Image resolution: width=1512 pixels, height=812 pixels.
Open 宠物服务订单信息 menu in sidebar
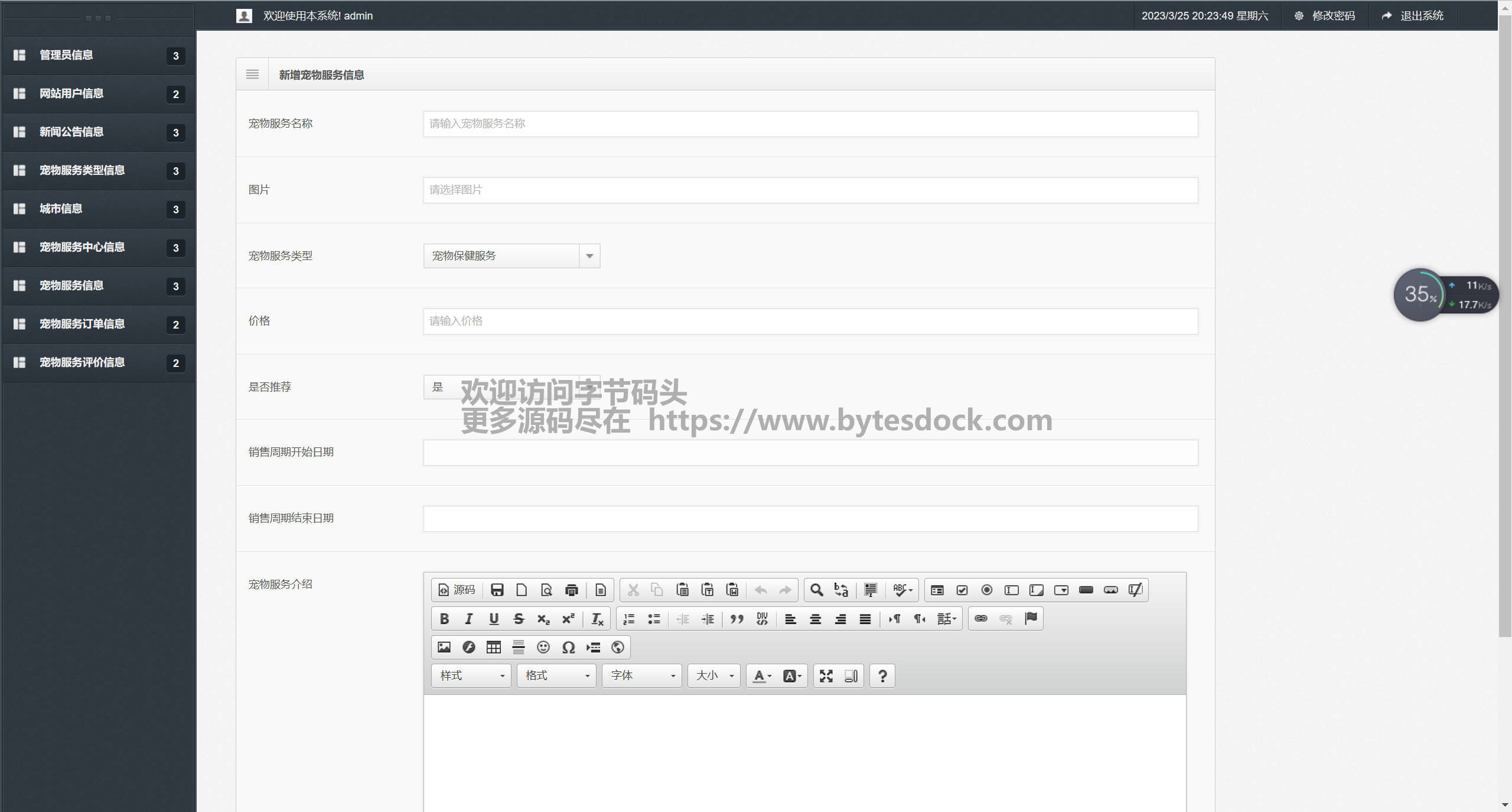click(x=82, y=324)
